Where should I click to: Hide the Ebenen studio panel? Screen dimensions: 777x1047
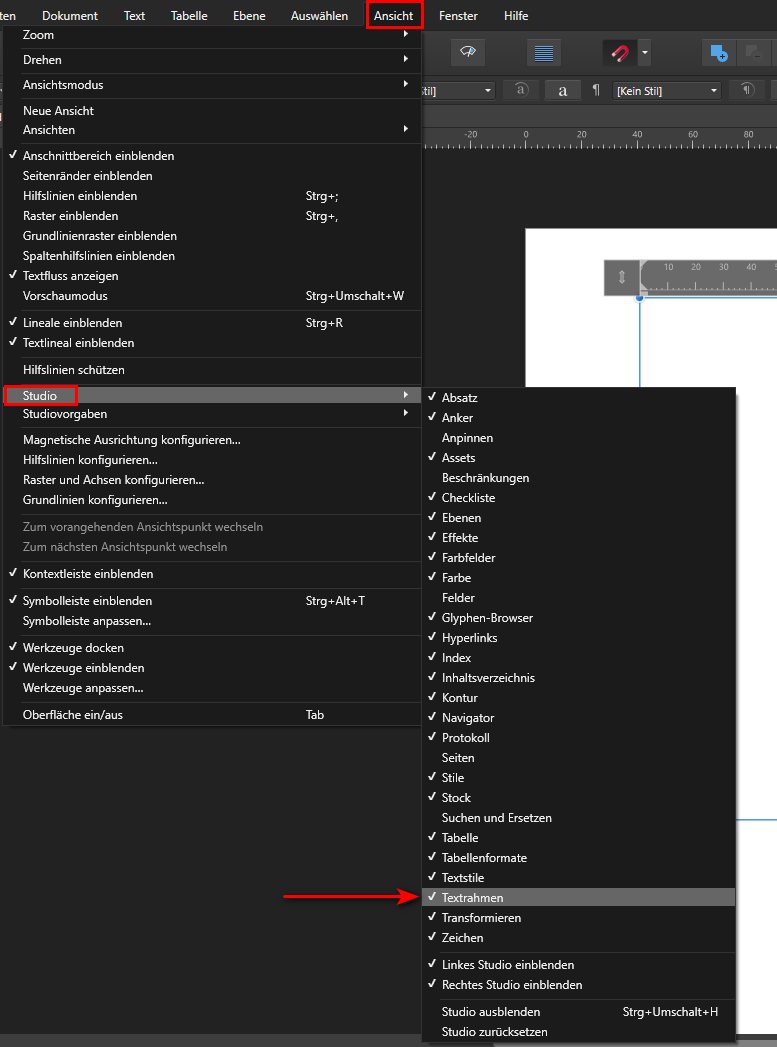point(579,517)
